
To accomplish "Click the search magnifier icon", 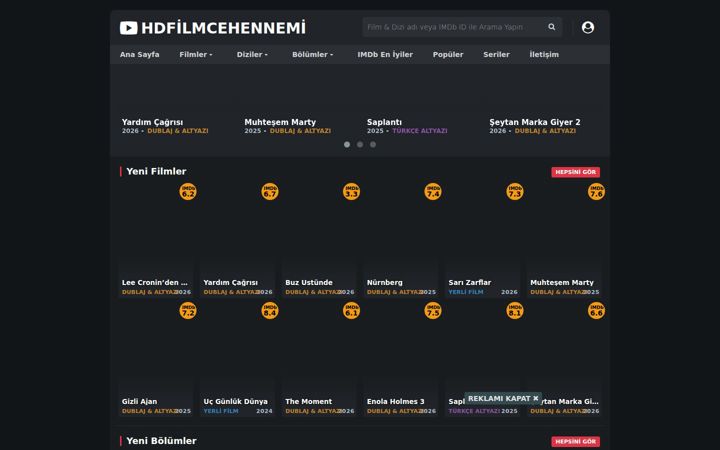I will 551,27.
